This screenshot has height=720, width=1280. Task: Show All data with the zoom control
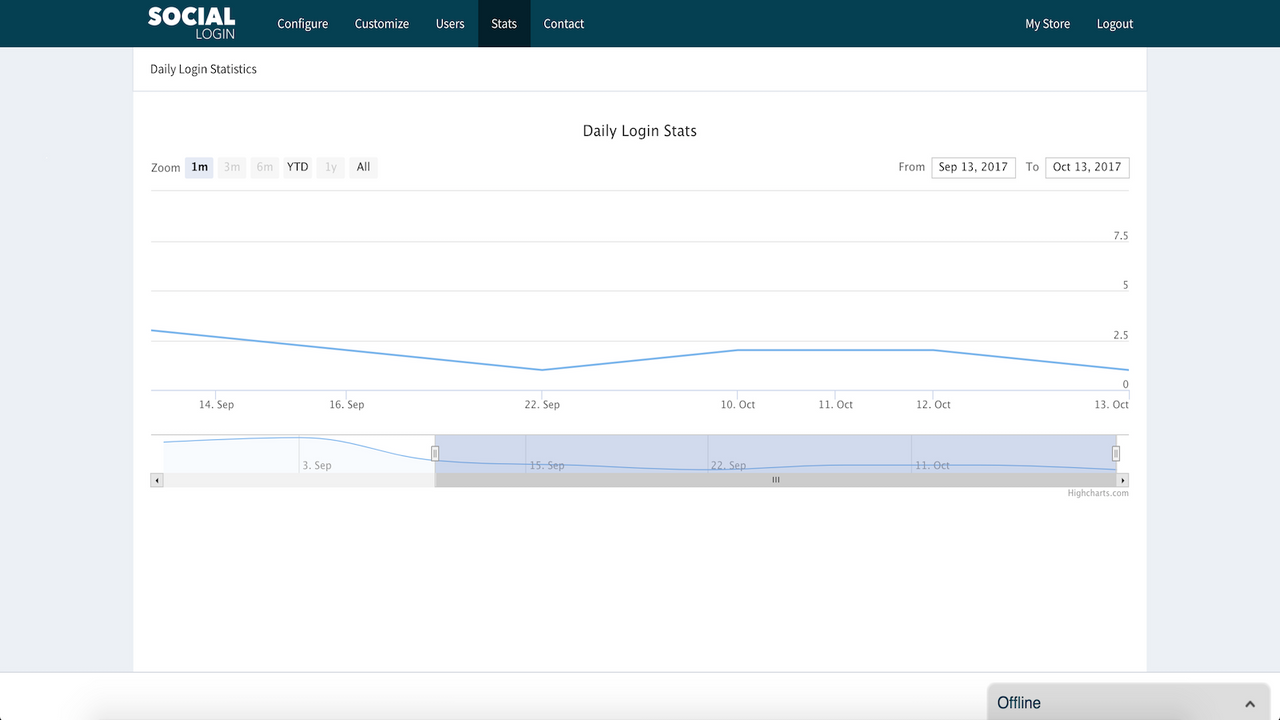[x=363, y=167]
